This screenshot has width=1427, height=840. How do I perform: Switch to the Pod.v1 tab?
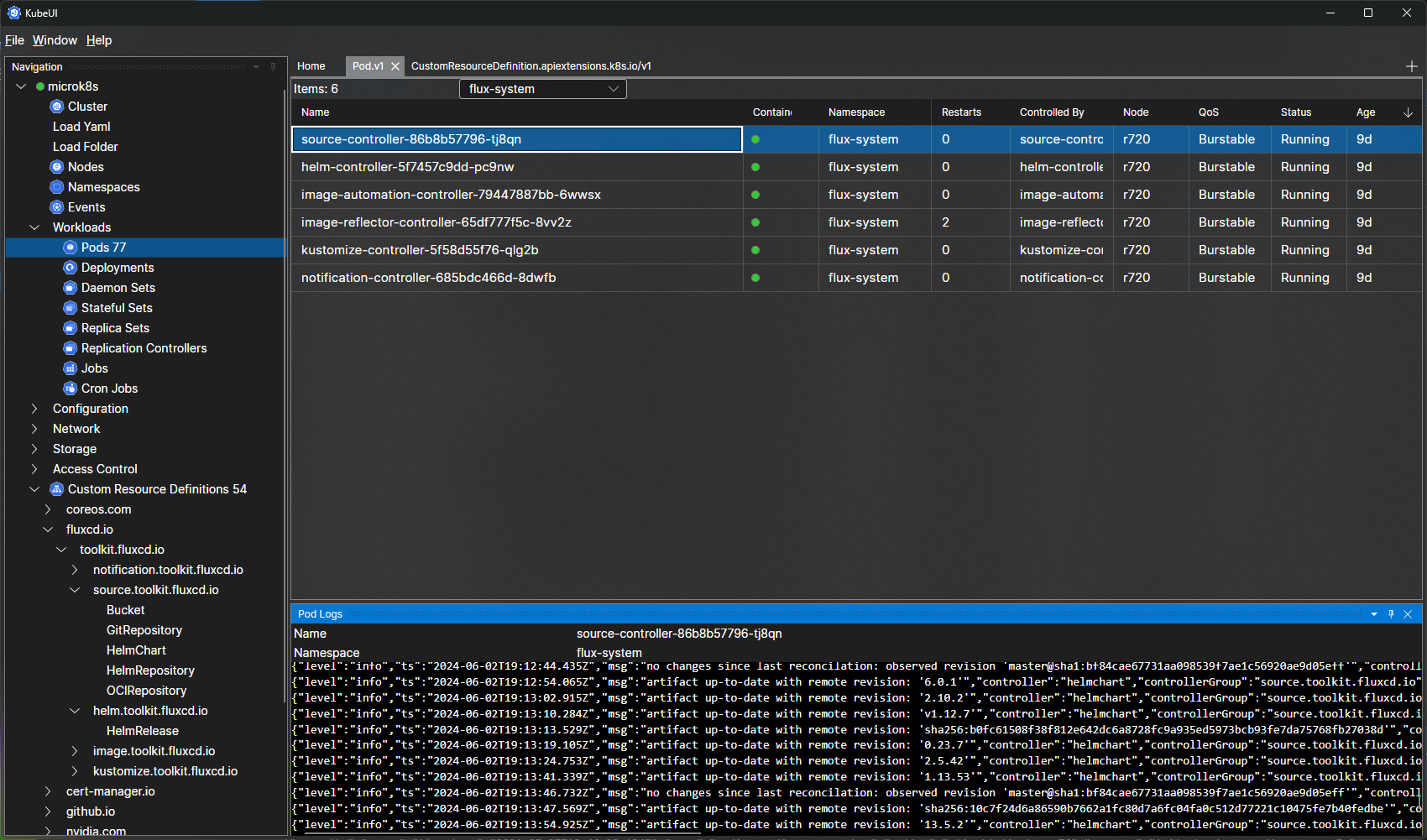368,66
